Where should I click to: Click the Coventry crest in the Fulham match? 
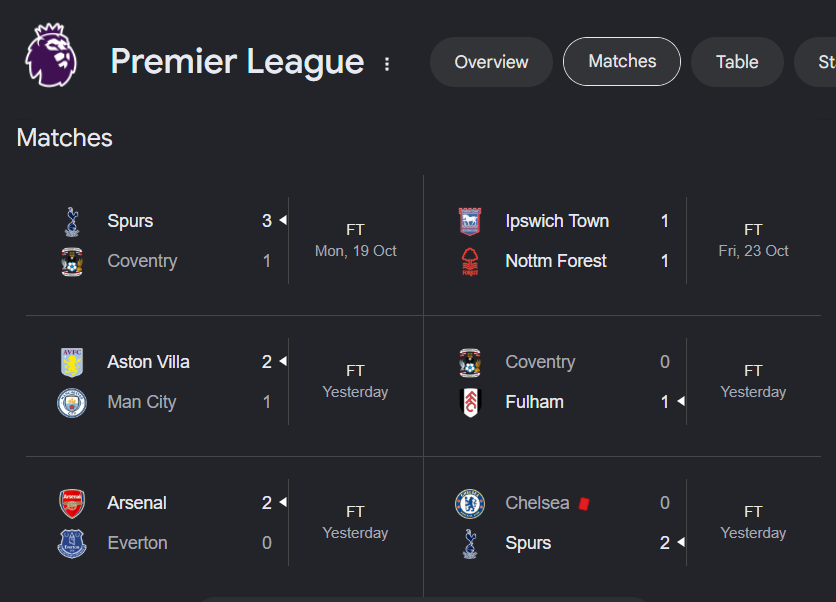point(470,362)
